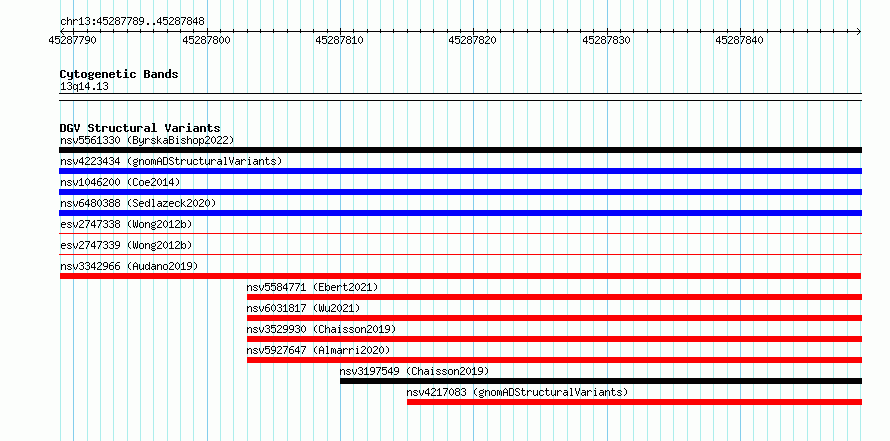The image size is (890, 441).
Task: Click ruler position 45287810
Action: 339,40
